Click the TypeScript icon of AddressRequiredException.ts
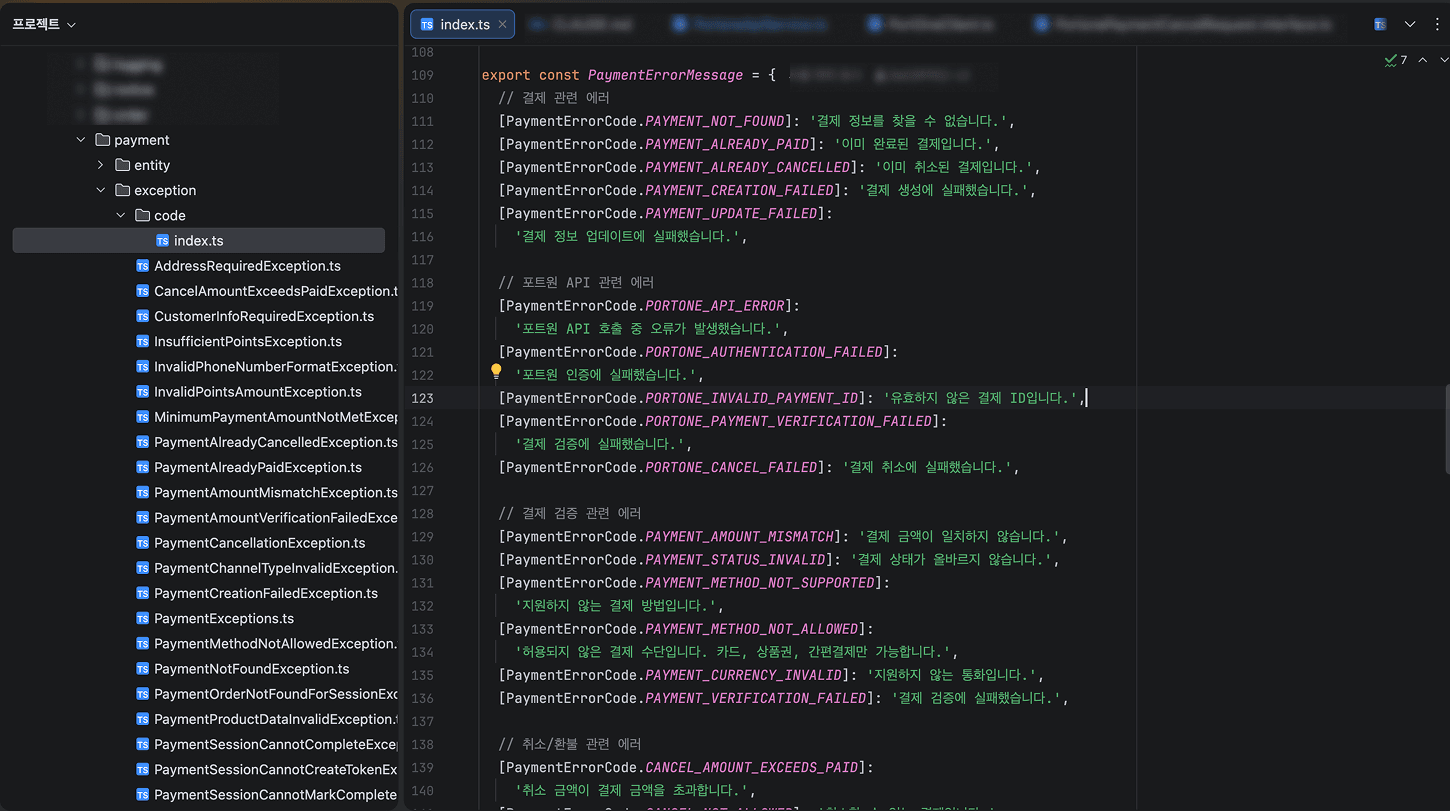Image resolution: width=1450 pixels, height=811 pixels. 142,266
